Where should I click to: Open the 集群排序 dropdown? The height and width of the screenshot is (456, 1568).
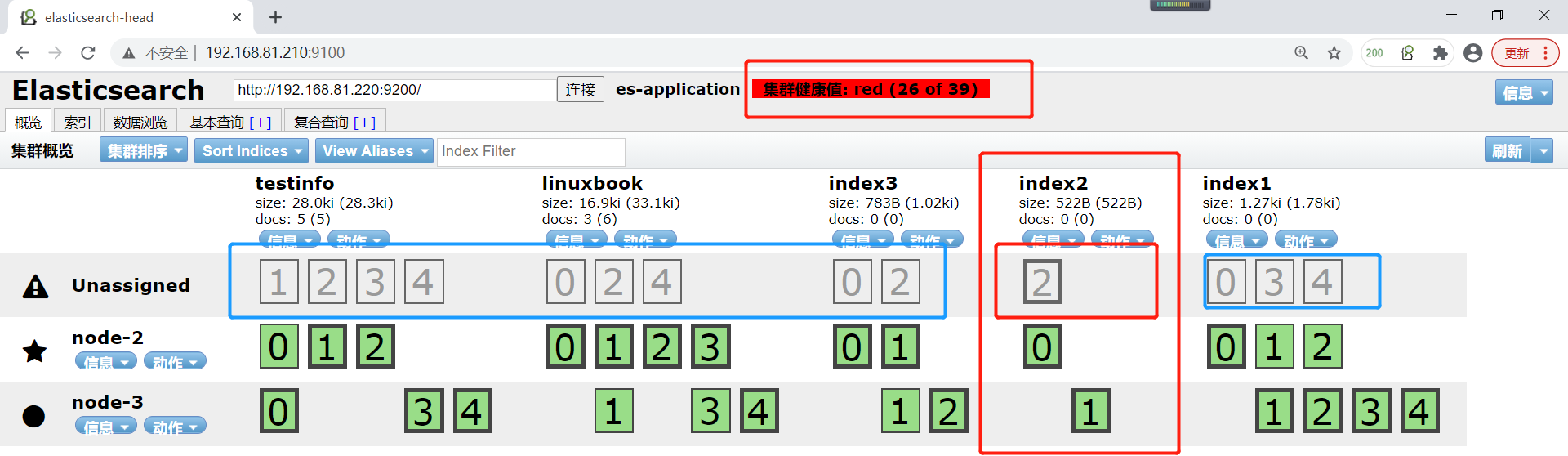(144, 150)
